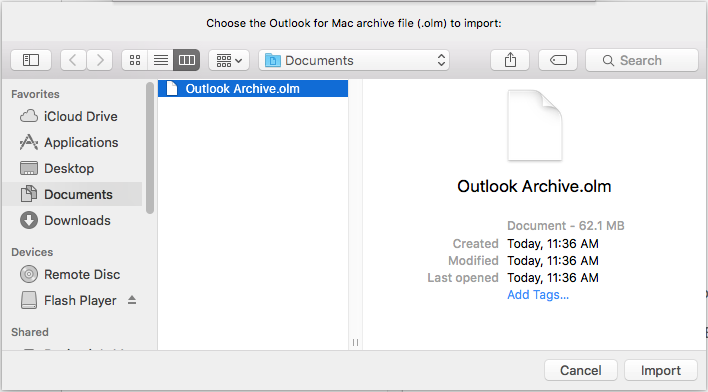Click the Last opened date value
The width and height of the screenshot is (708, 392).
point(553,278)
